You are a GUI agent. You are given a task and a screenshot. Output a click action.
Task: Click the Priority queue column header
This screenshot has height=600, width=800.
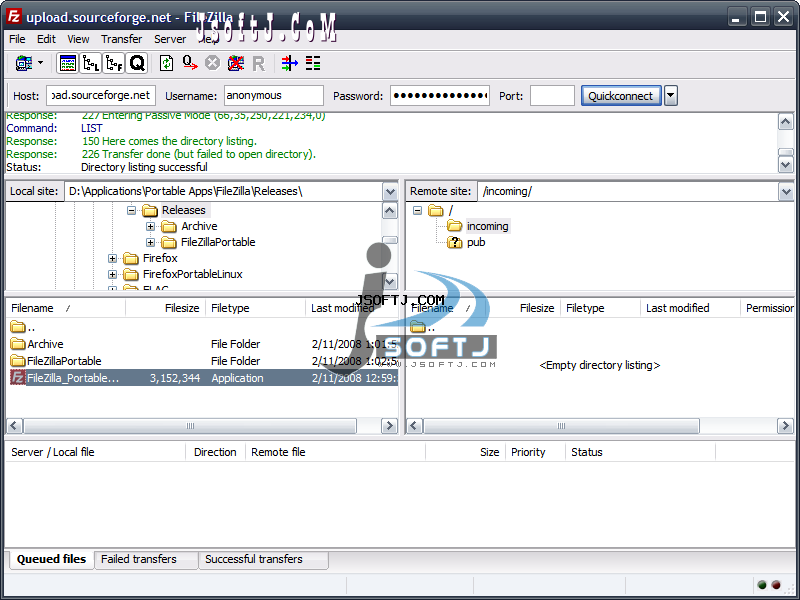(x=535, y=453)
